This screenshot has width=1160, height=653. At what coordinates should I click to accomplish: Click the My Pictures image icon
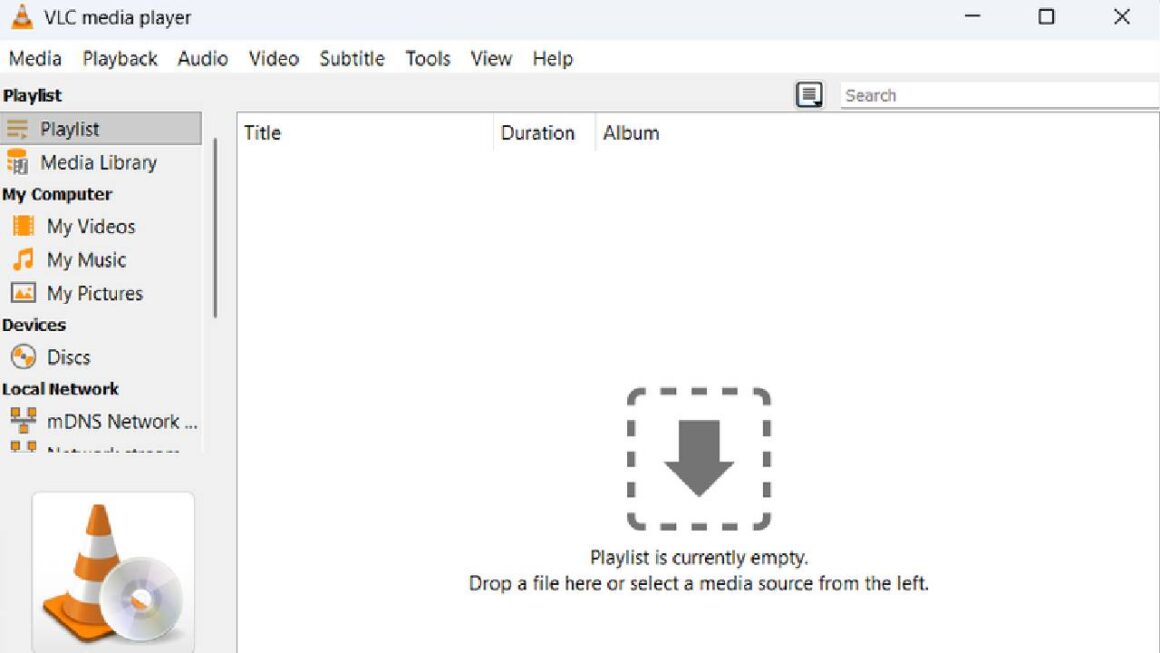[23, 293]
